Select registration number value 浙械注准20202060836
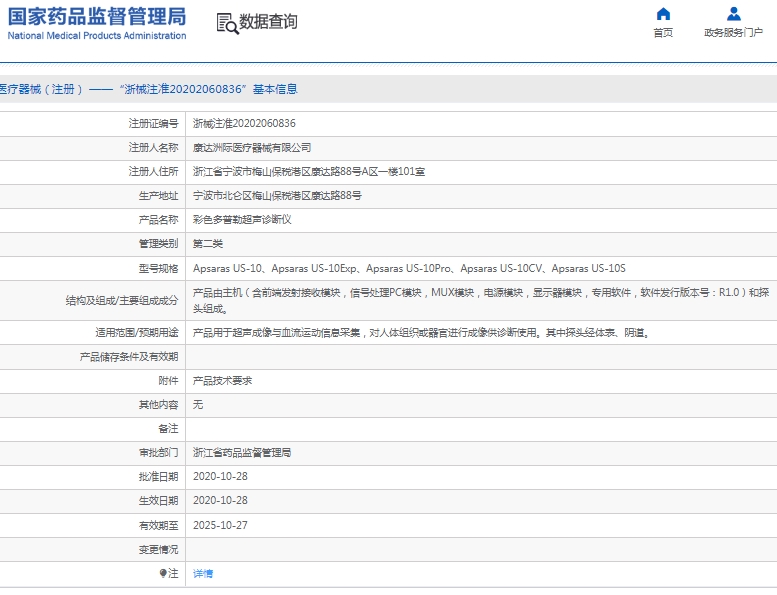 tap(244, 123)
